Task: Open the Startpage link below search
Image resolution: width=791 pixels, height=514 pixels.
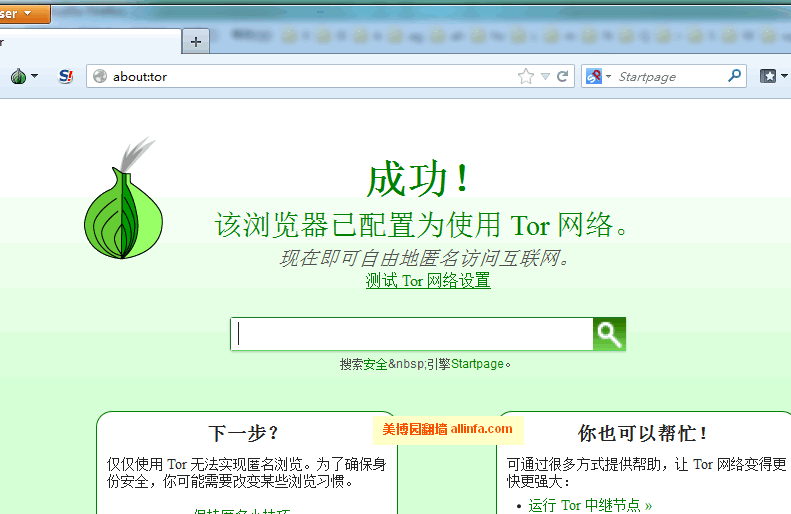Action: coord(477,364)
